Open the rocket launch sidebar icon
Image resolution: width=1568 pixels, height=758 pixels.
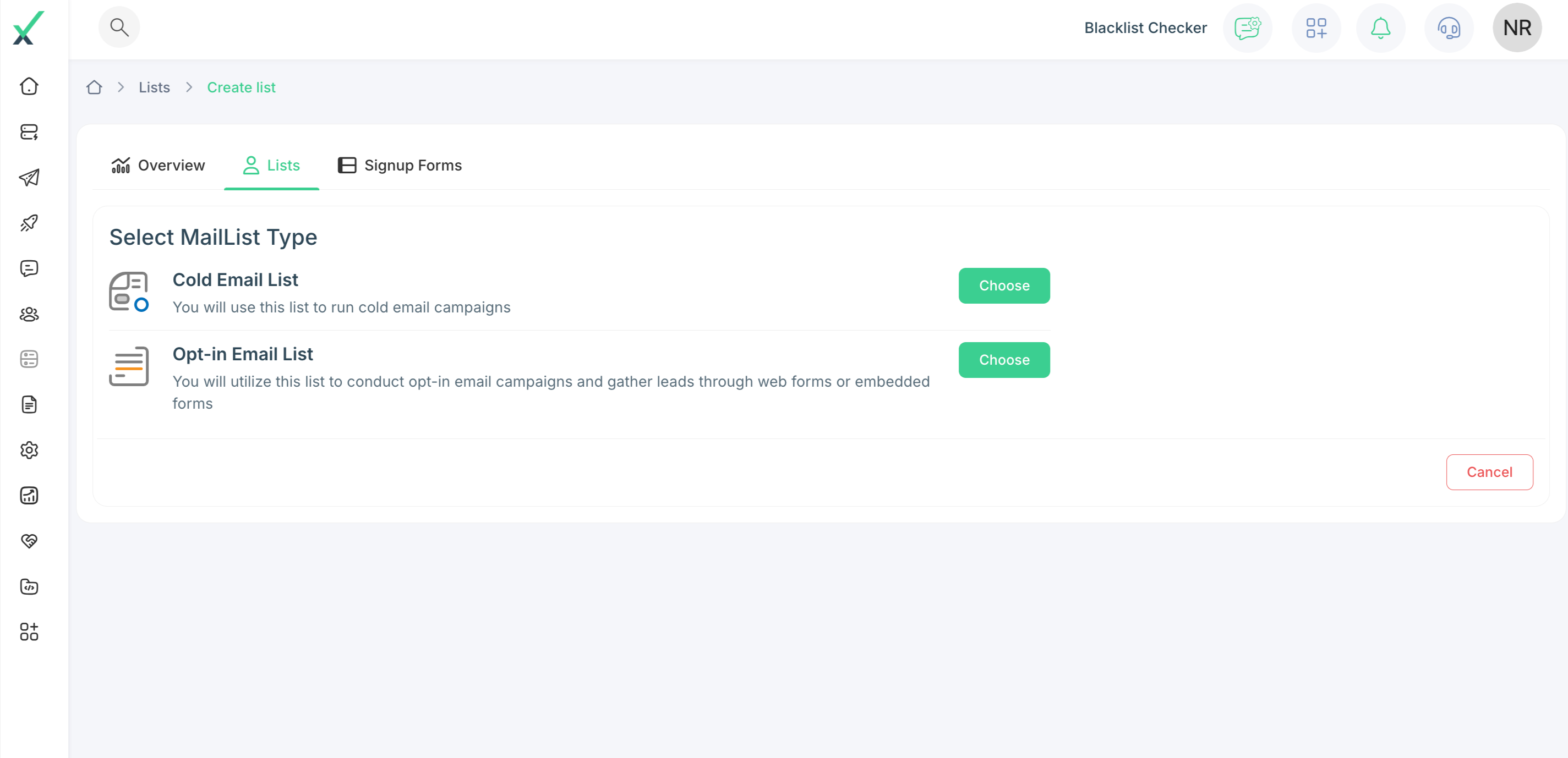(29, 223)
